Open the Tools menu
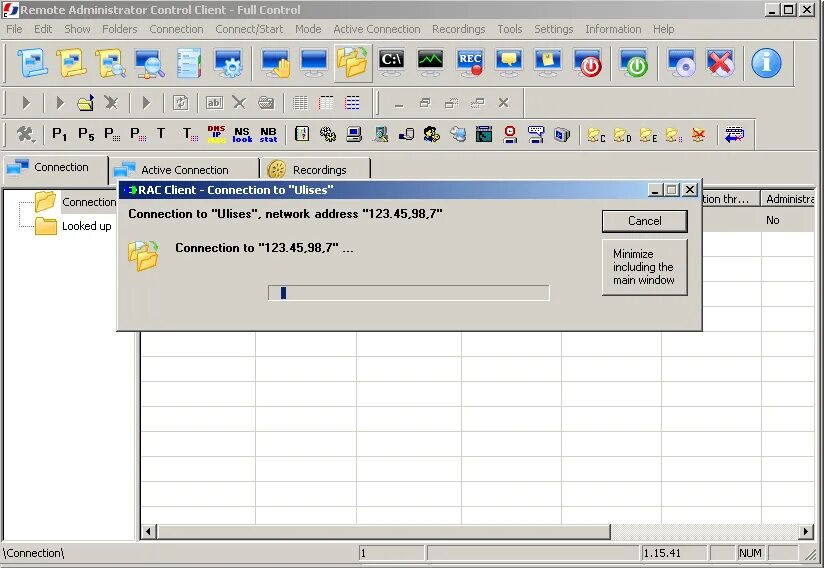 510,29
